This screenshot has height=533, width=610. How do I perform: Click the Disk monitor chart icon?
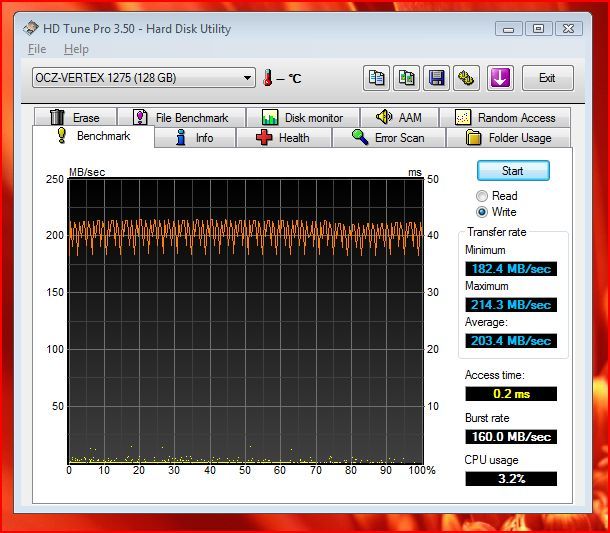coord(270,117)
